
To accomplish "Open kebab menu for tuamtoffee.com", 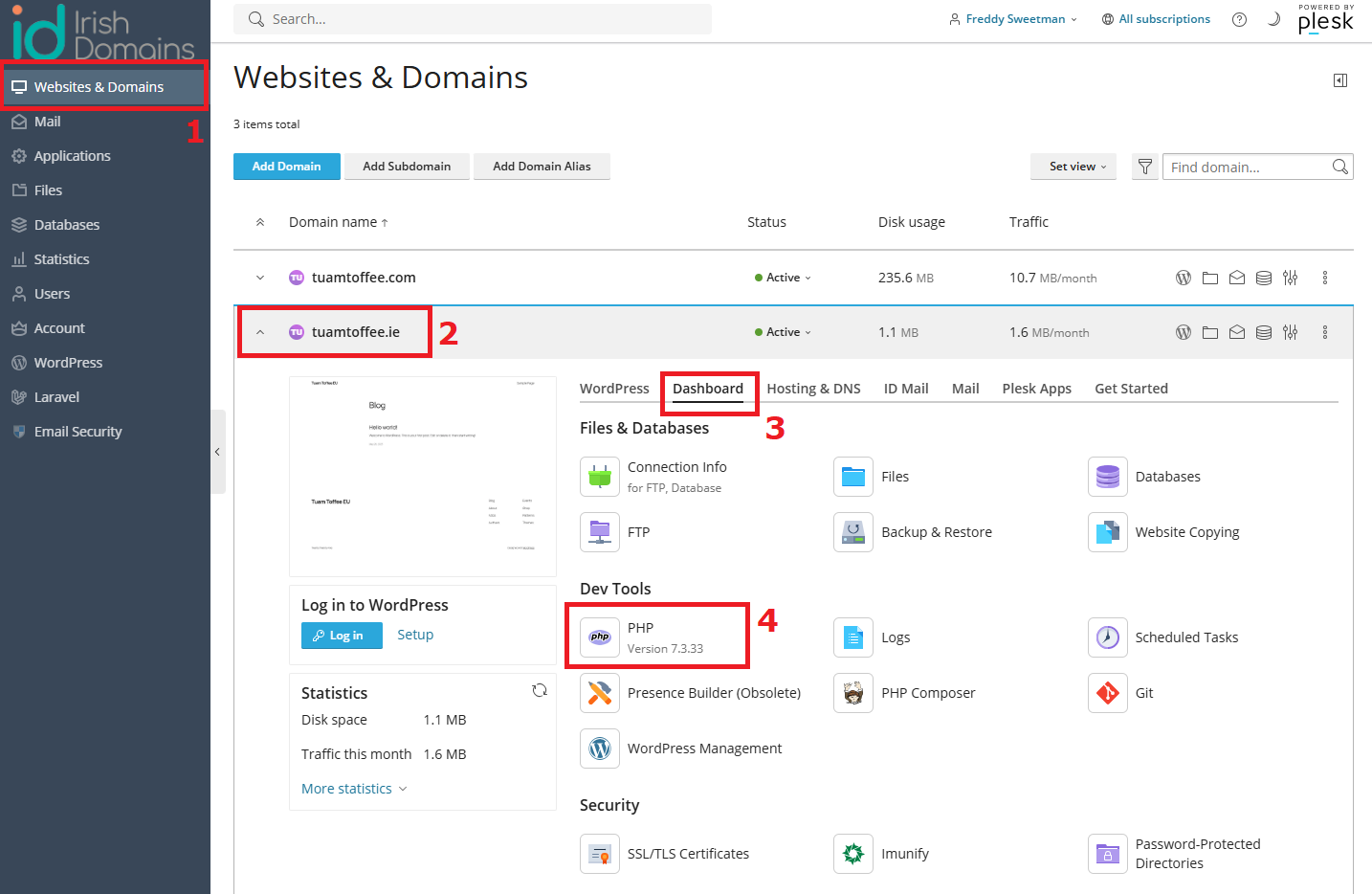I will [x=1325, y=278].
